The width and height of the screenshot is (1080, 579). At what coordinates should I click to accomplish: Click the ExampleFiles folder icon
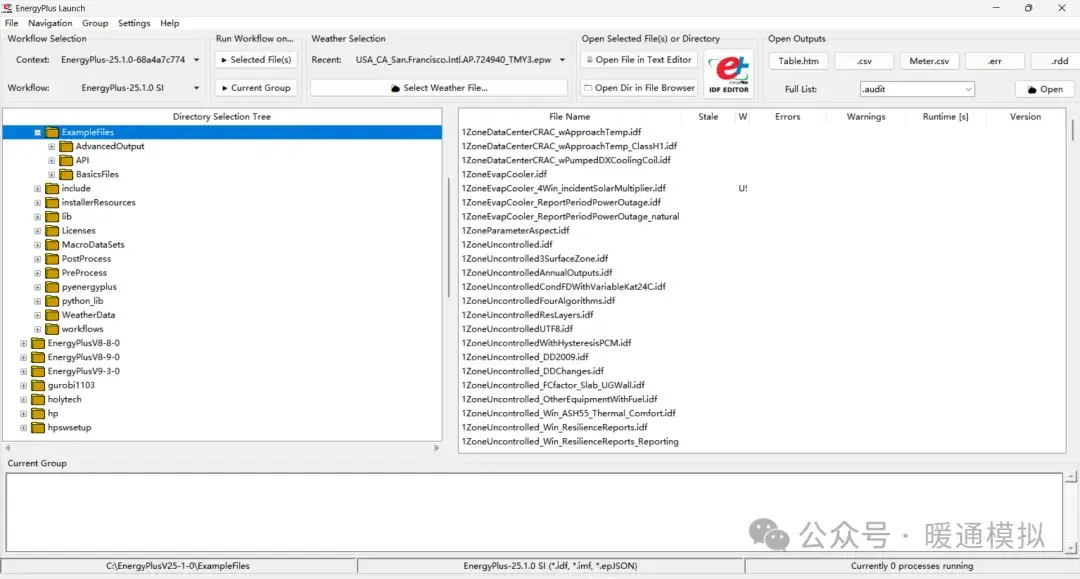[52, 132]
